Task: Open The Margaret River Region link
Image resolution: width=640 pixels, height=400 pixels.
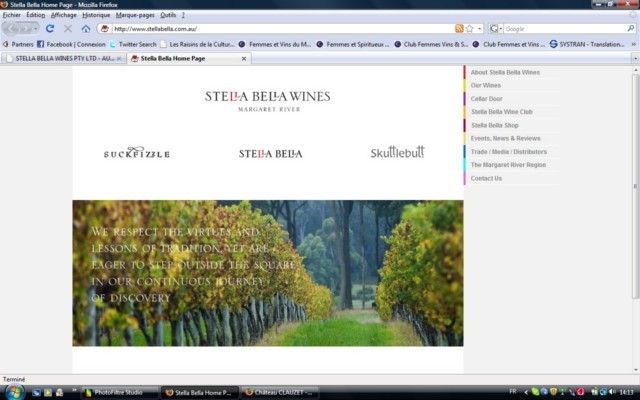Action: click(508, 165)
